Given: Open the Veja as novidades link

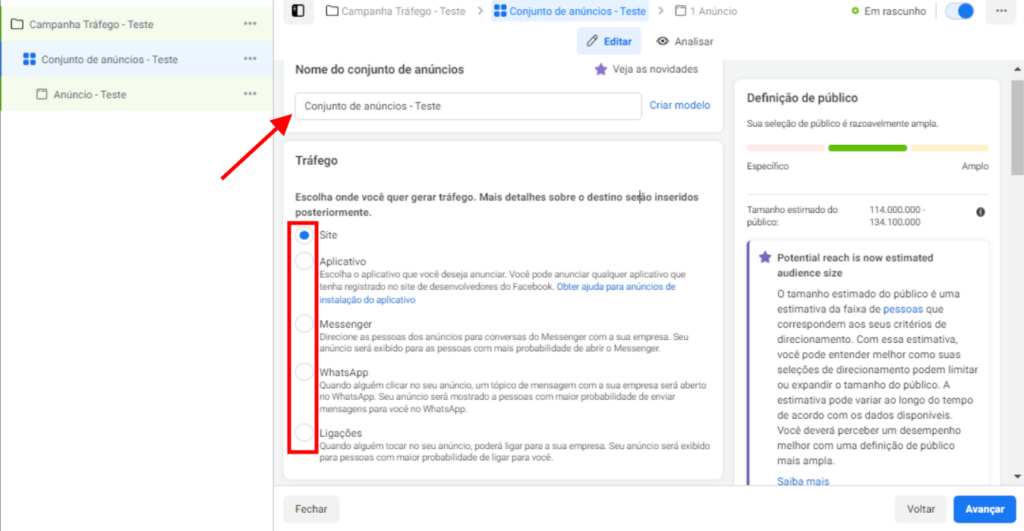Looking at the screenshot, I should (x=655, y=69).
